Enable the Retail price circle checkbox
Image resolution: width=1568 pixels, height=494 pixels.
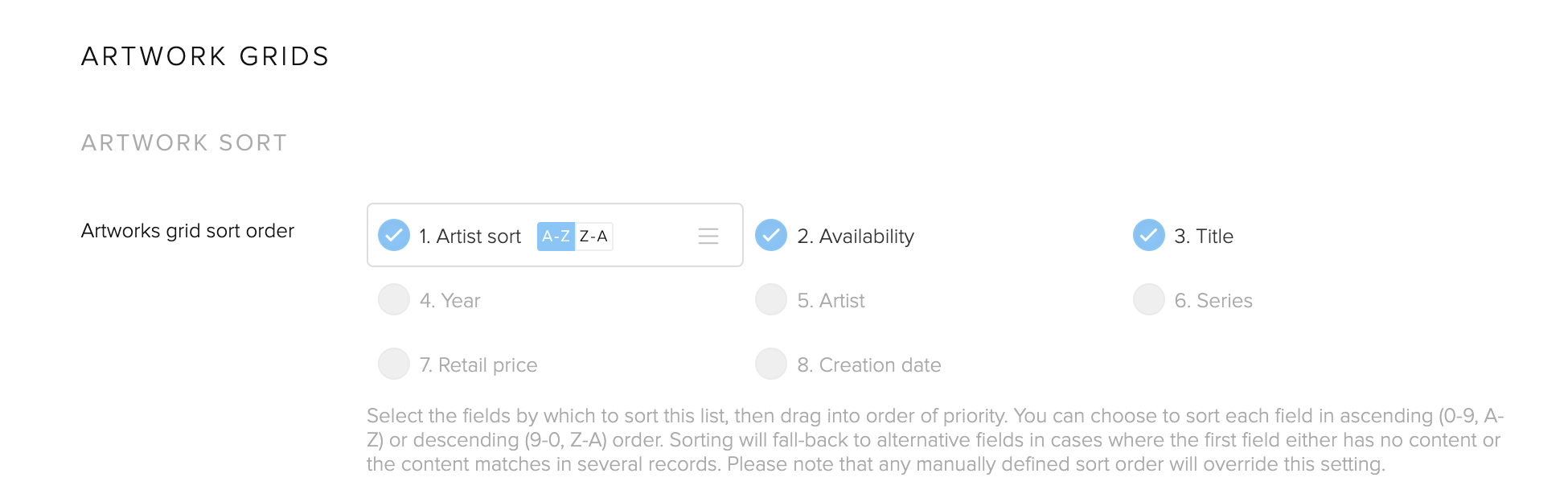pyautogui.click(x=394, y=364)
